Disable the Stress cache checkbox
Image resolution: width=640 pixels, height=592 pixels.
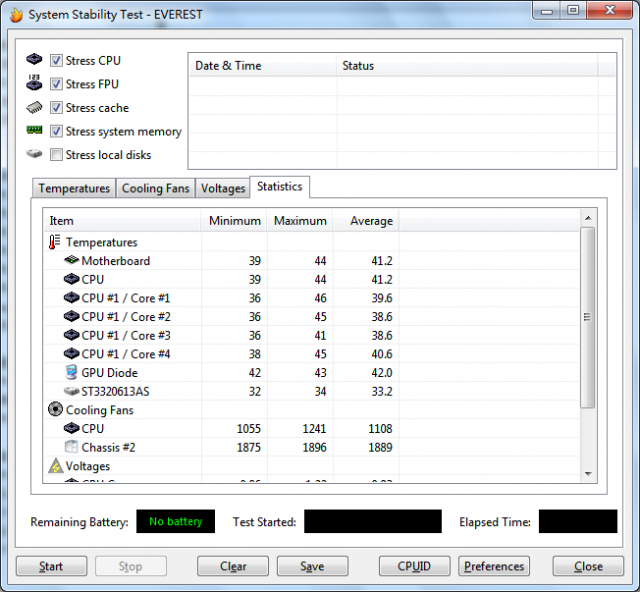pyautogui.click(x=56, y=108)
